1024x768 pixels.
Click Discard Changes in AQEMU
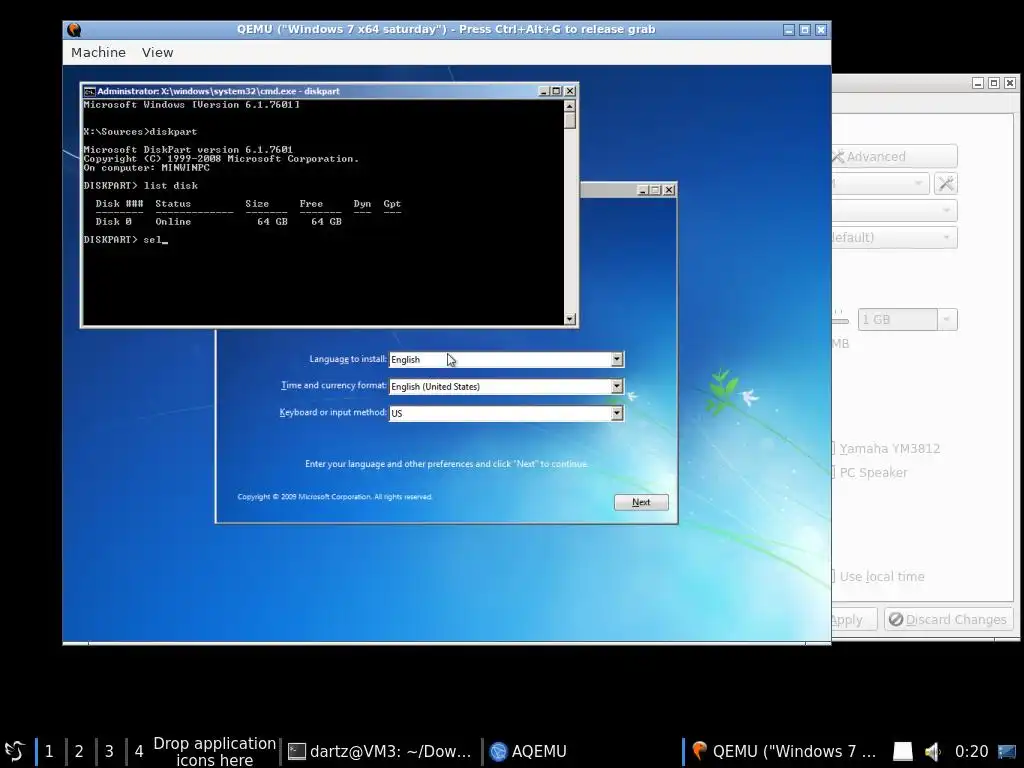click(x=948, y=619)
